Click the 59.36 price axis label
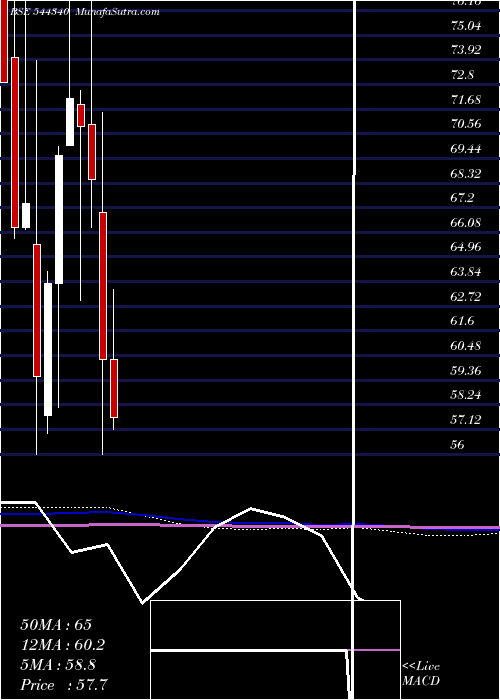500x700 pixels. click(x=467, y=371)
